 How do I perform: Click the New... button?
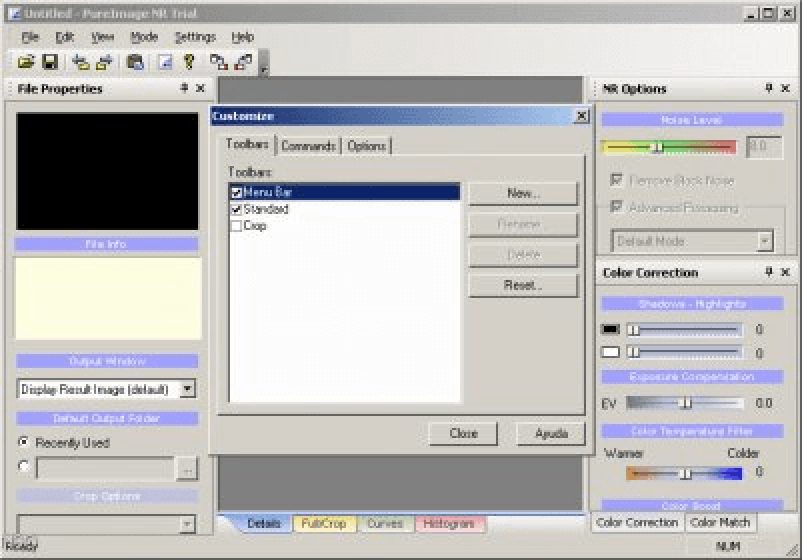point(523,193)
